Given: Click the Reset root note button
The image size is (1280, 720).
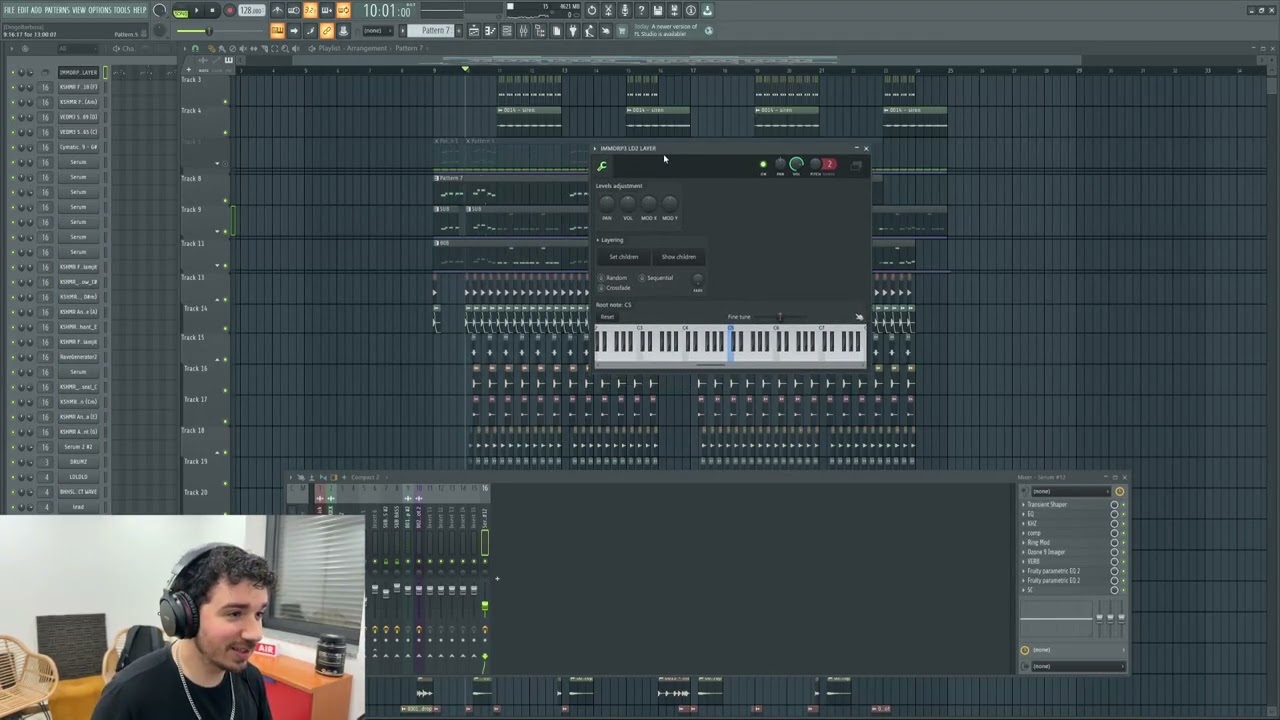Looking at the screenshot, I should coord(607,317).
